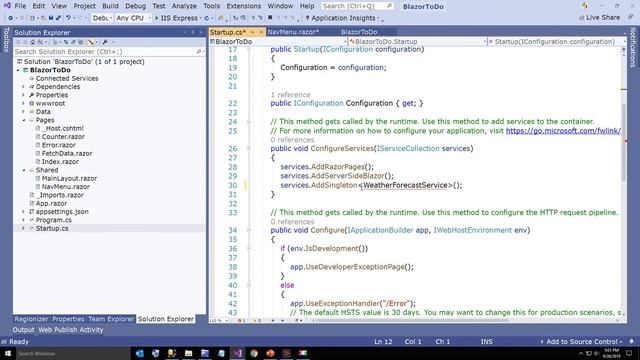The height and width of the screenshot is (360, 640).
Task: Click Save All in the main toolbar
Action: click(58, 18)
